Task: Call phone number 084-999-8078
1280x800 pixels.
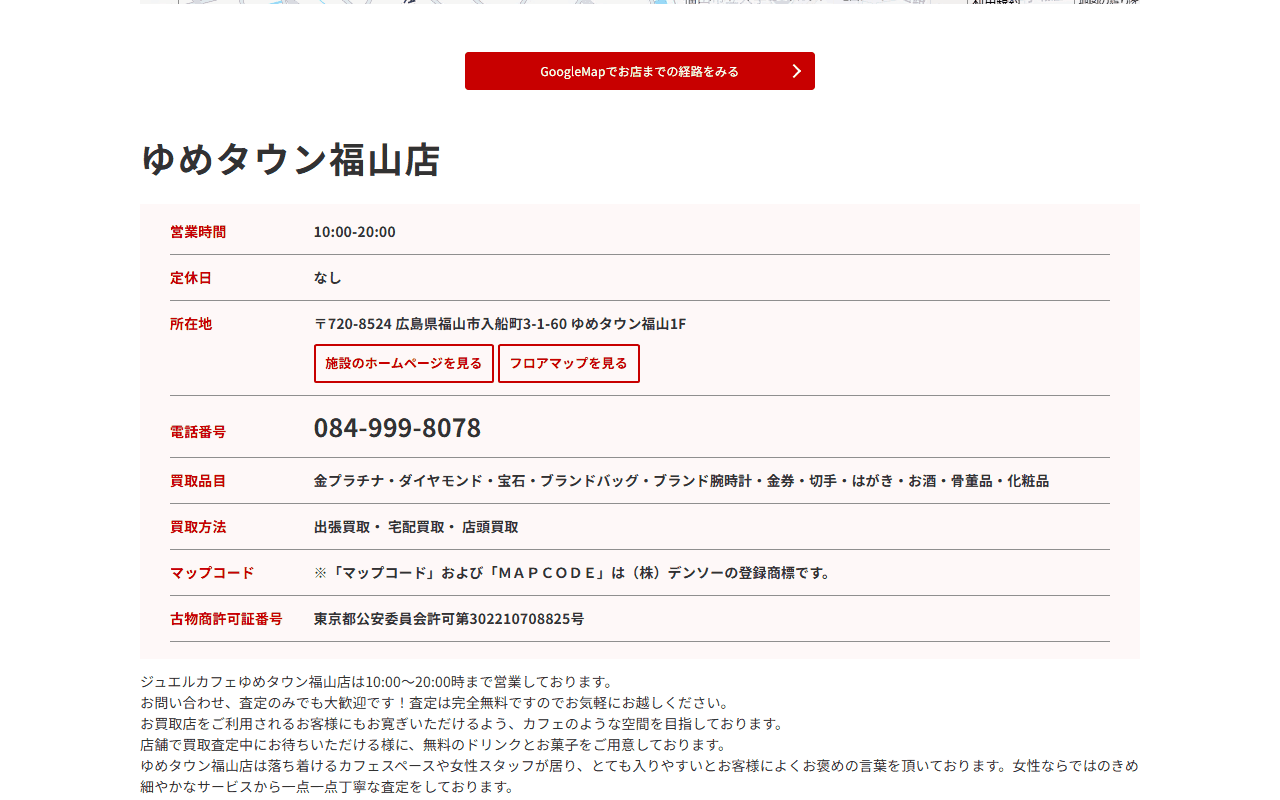Action: click(397, 427)
